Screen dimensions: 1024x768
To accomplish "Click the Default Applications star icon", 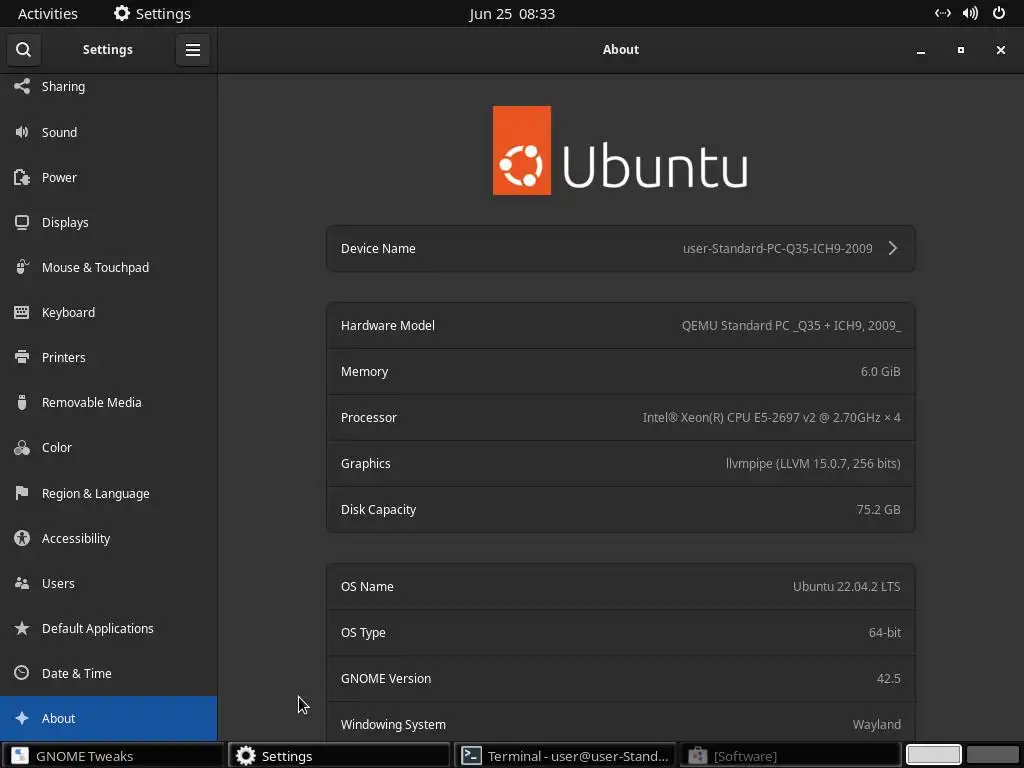I will click(x=22, y=628).
